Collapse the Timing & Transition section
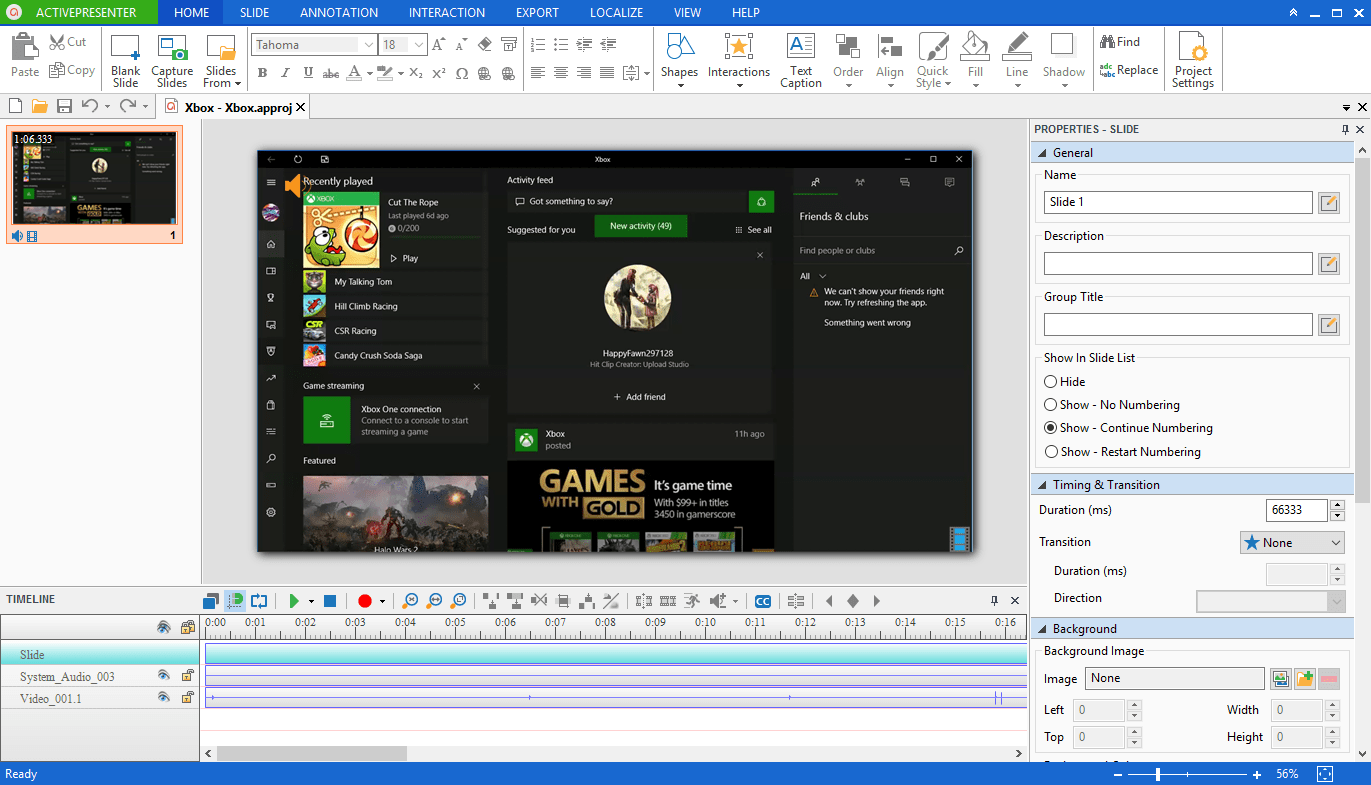This screenshot has width=1371, height=785. 1041,484
